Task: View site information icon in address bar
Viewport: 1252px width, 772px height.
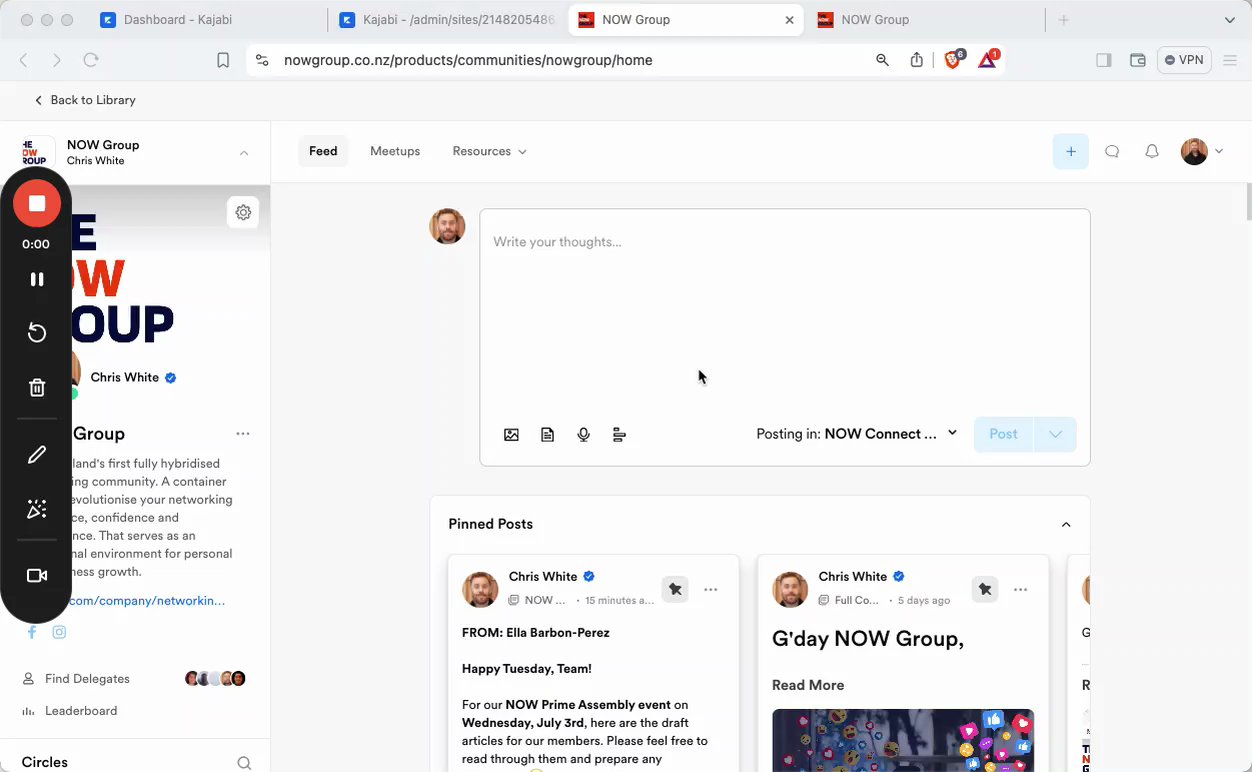Action: tap(262, 60)
